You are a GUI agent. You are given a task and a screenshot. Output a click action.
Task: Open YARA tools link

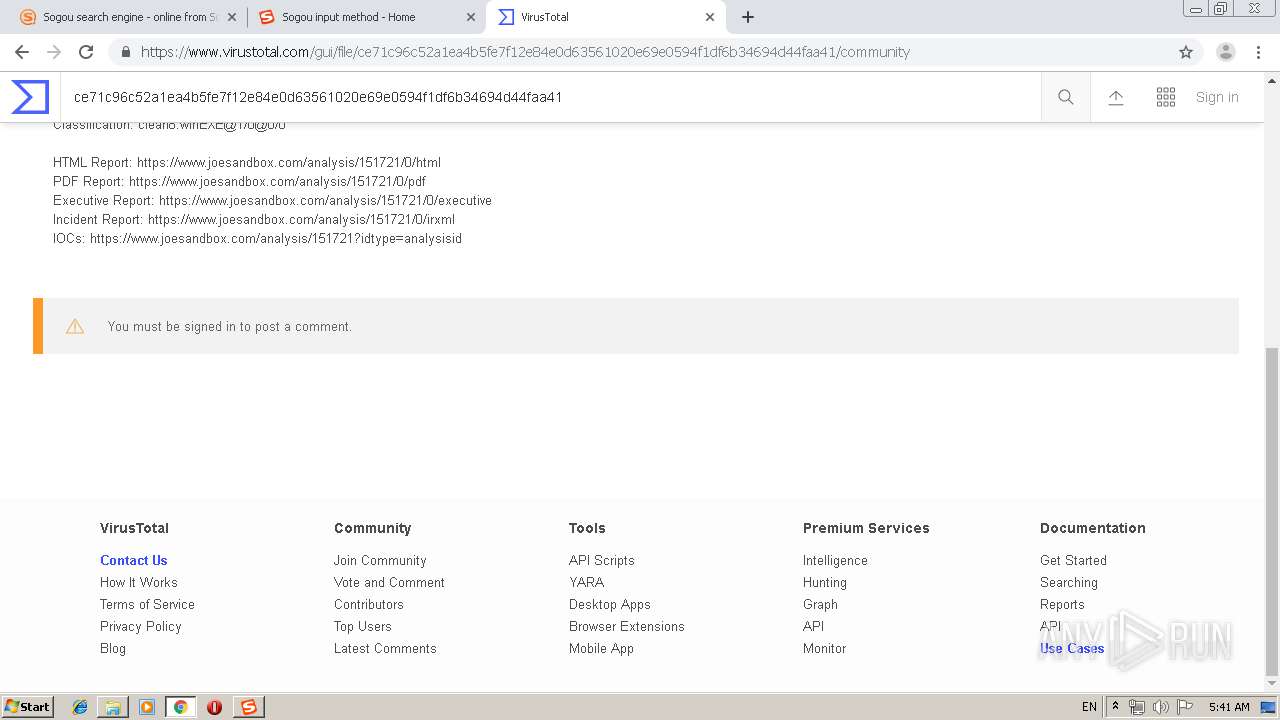point(587,582)
